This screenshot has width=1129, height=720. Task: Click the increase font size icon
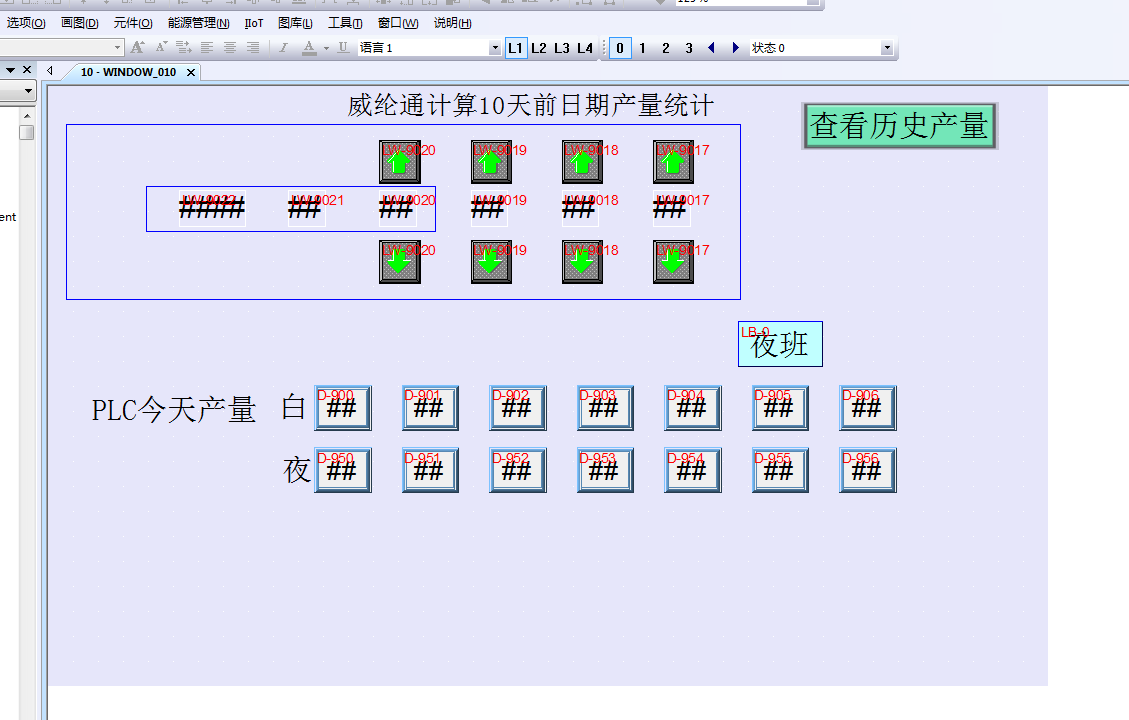(138, 48)
